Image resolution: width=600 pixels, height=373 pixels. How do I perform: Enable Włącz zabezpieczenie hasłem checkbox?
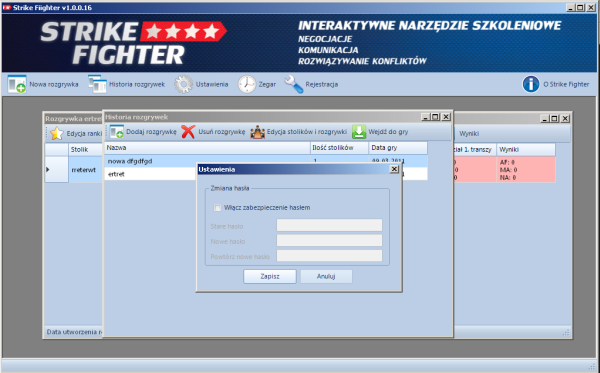pyautogui.click(x=217, y=208)
